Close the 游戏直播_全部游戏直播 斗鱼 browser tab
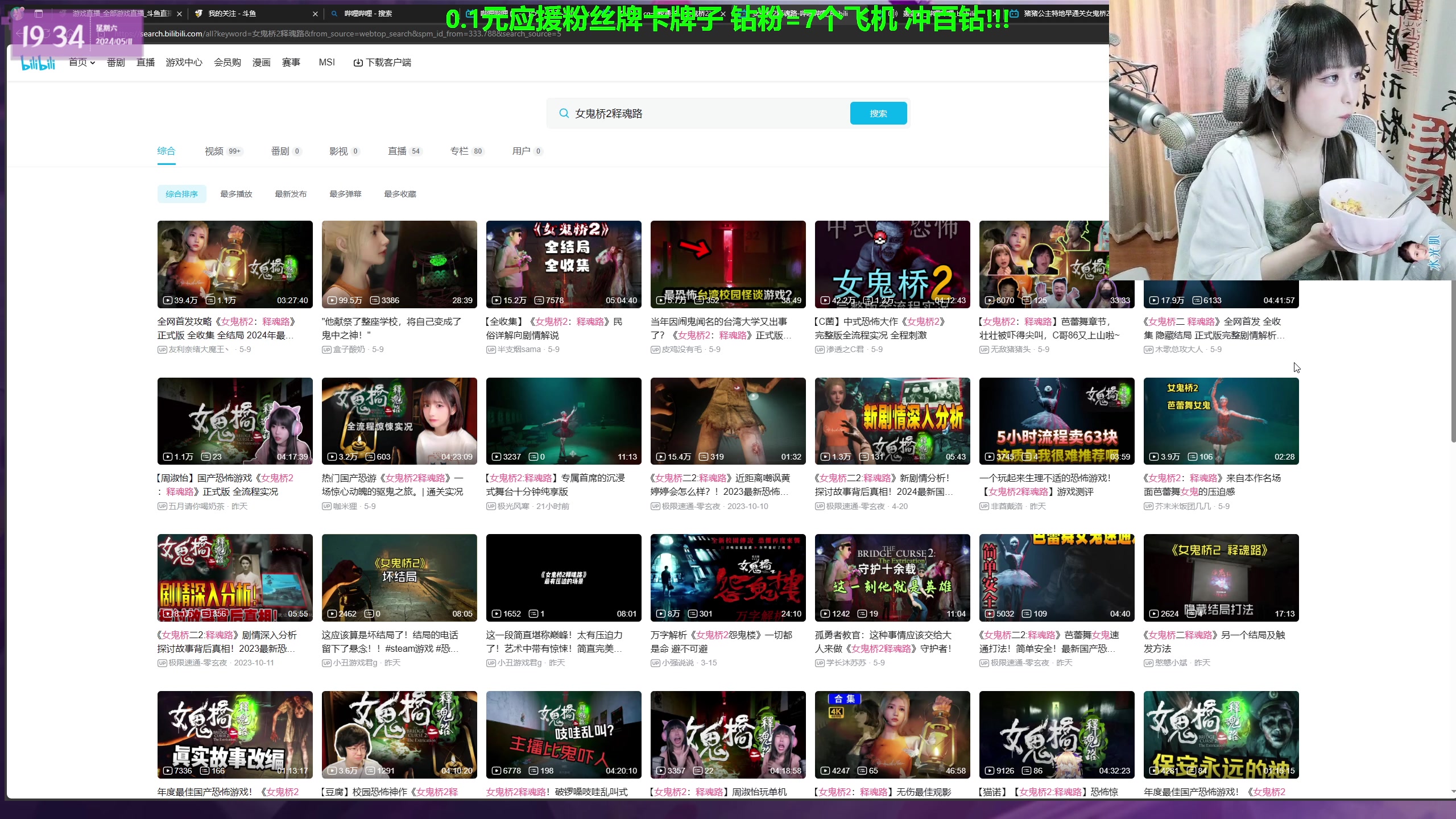 [x=179, y=14]
